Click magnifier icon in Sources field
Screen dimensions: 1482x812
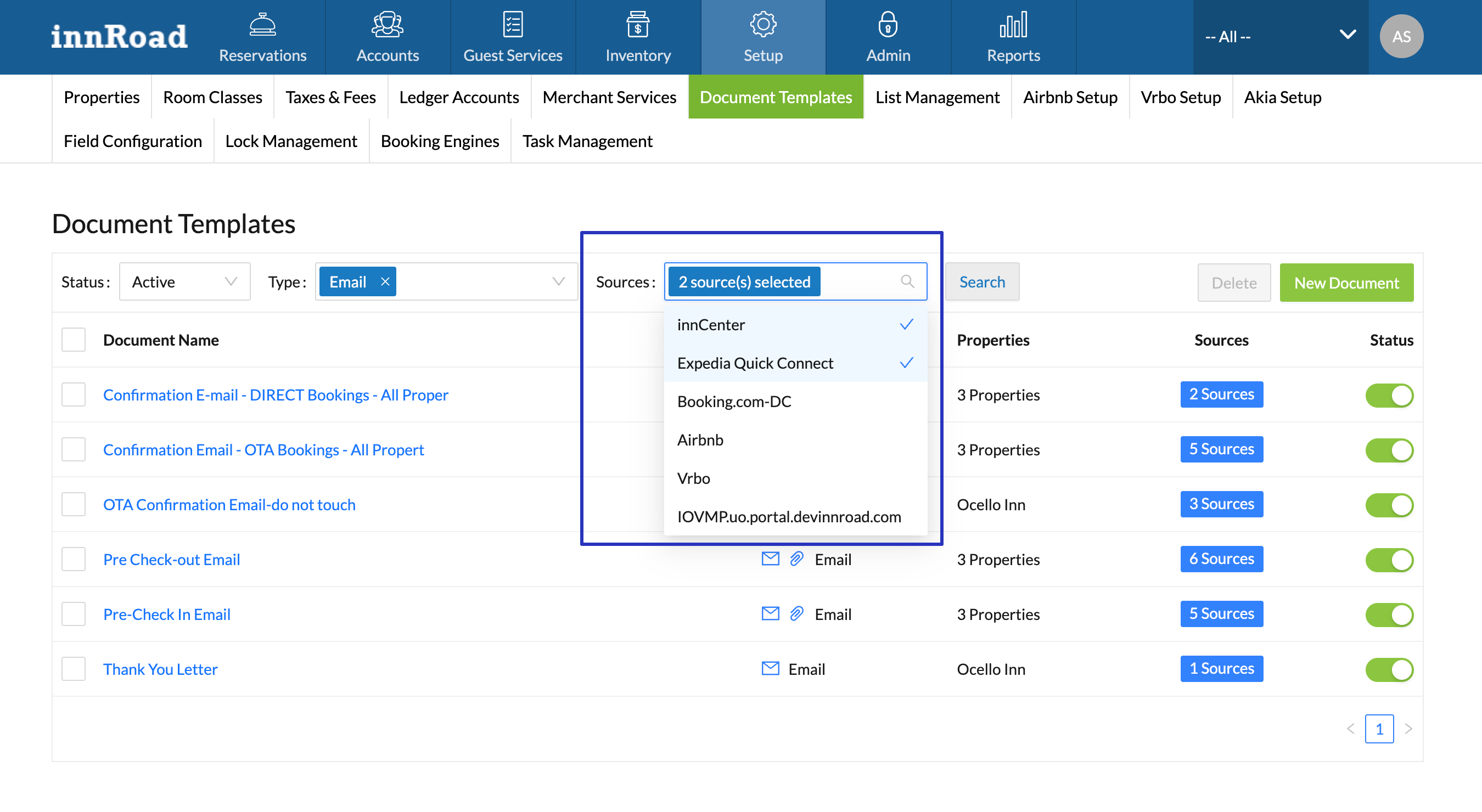click(907, 281)
